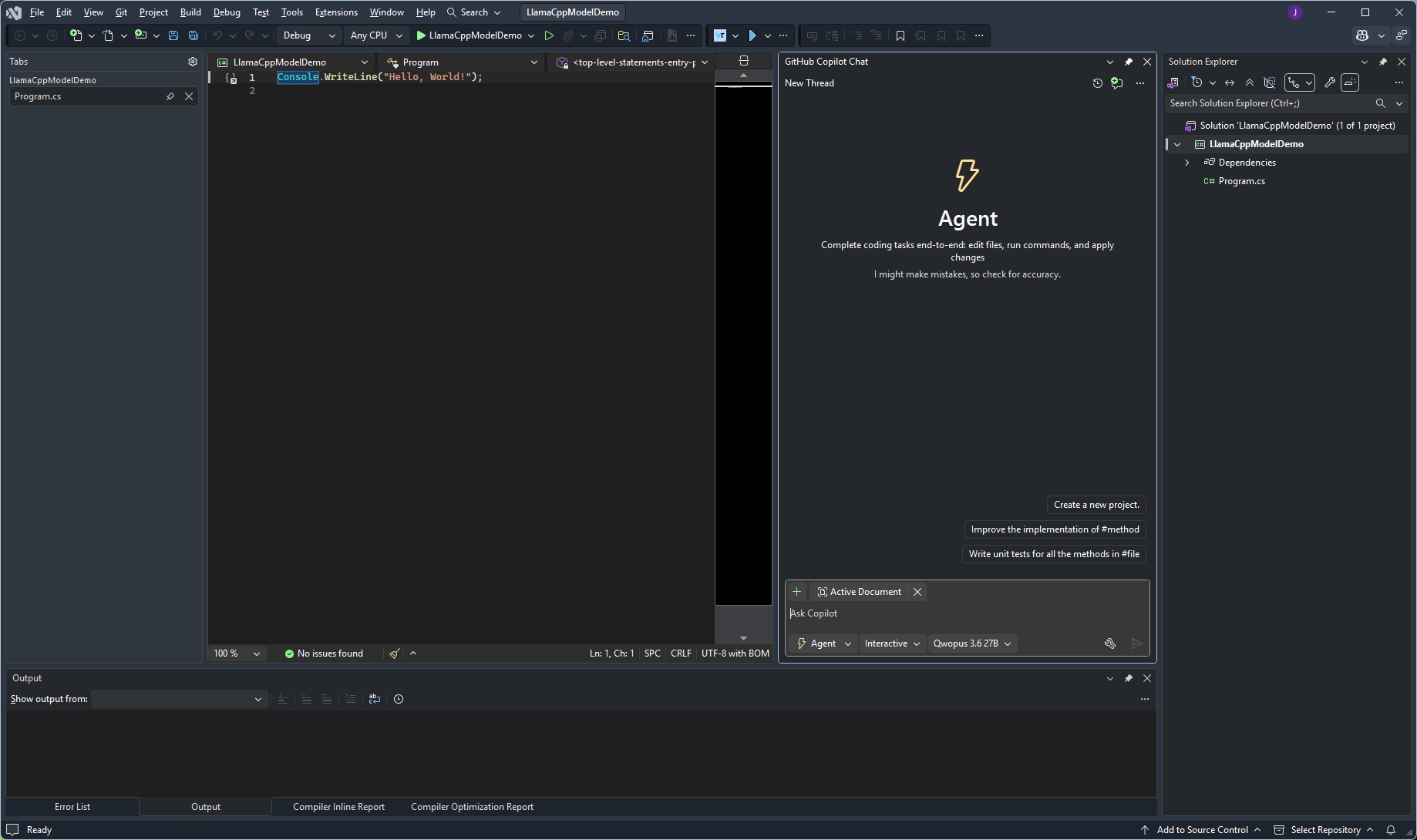Screen dimensions: 1417x840
Task: Close the Program.cs tab in Tabs panel
Action: [189, 96]
